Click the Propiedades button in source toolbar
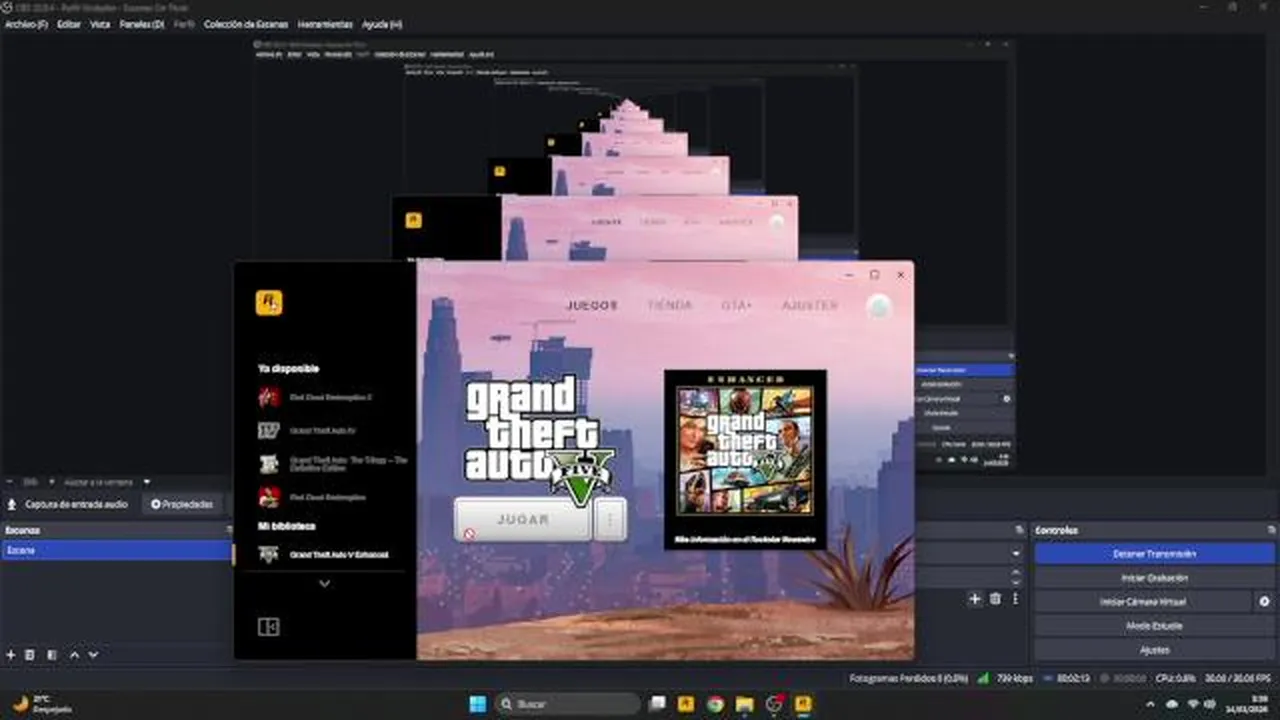 [x=182, y=505]
